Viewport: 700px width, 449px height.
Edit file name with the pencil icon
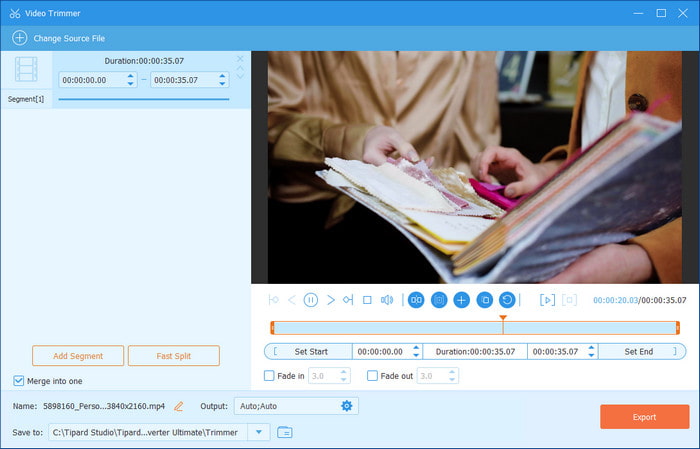(x=179, y=406)
